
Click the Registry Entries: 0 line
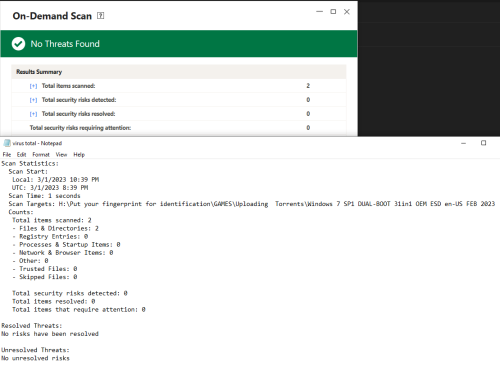(50, 236)
